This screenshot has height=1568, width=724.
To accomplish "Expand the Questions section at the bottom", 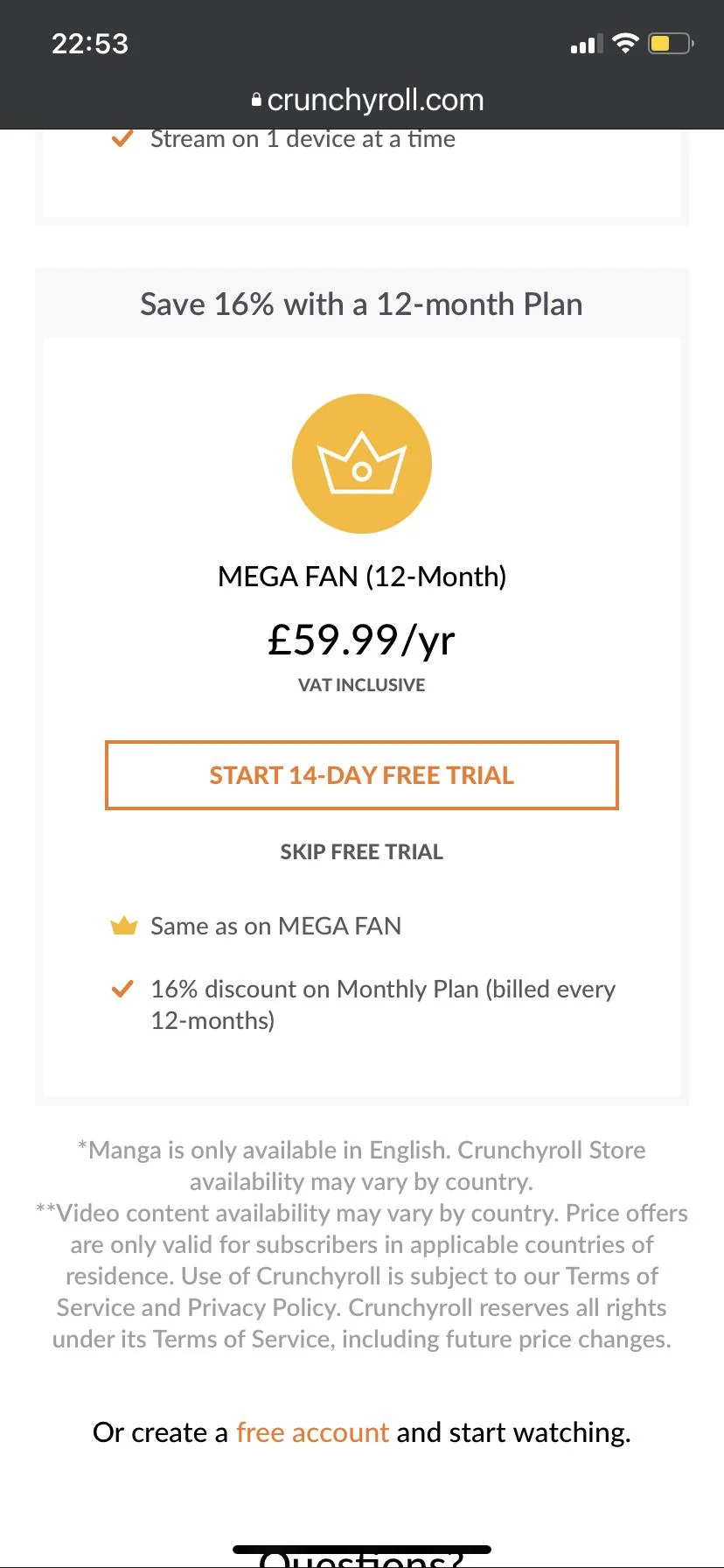I will coord(361,1556).
